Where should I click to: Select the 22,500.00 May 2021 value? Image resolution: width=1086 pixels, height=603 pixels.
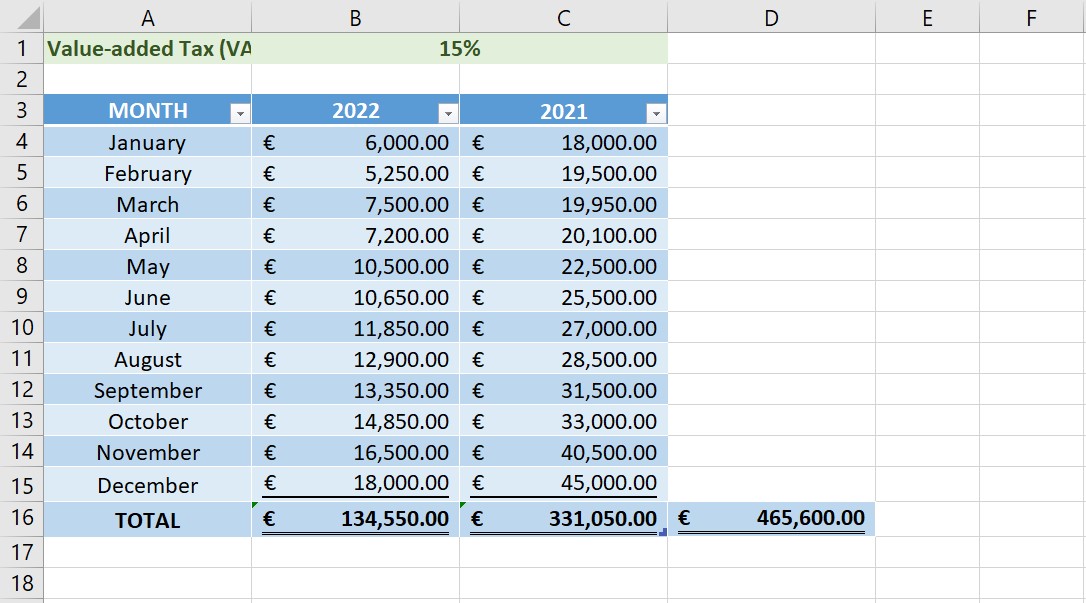point(564,266)
